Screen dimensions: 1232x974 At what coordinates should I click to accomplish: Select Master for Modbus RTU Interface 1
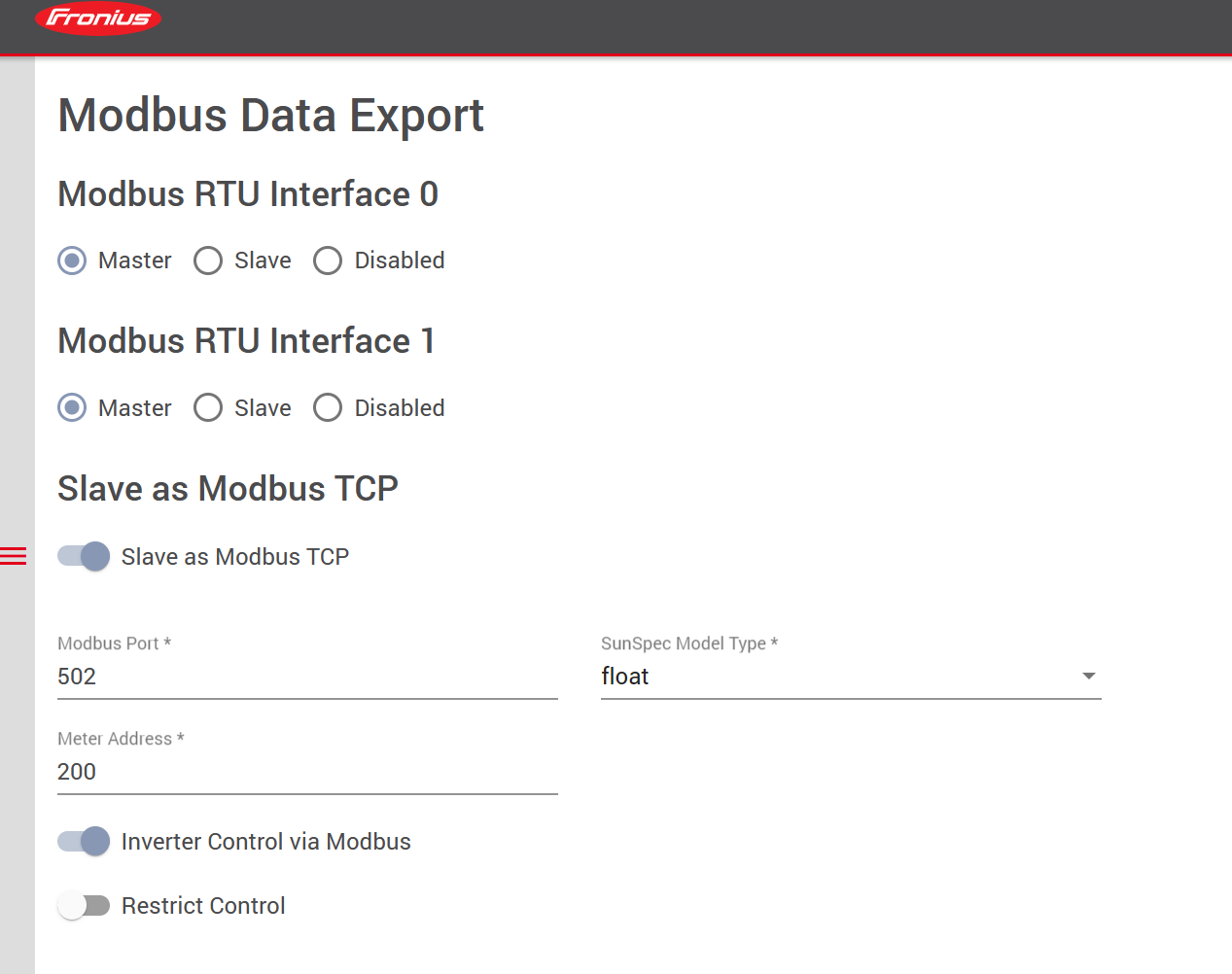point(72,407)
